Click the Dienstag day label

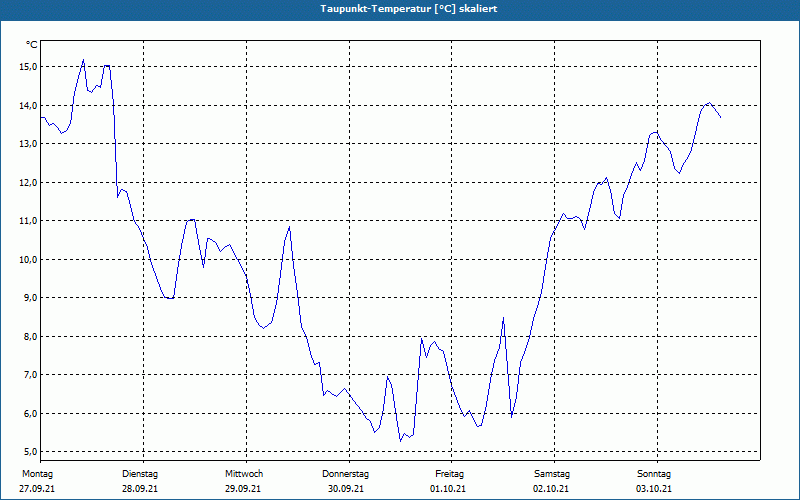tap(140, 474)
